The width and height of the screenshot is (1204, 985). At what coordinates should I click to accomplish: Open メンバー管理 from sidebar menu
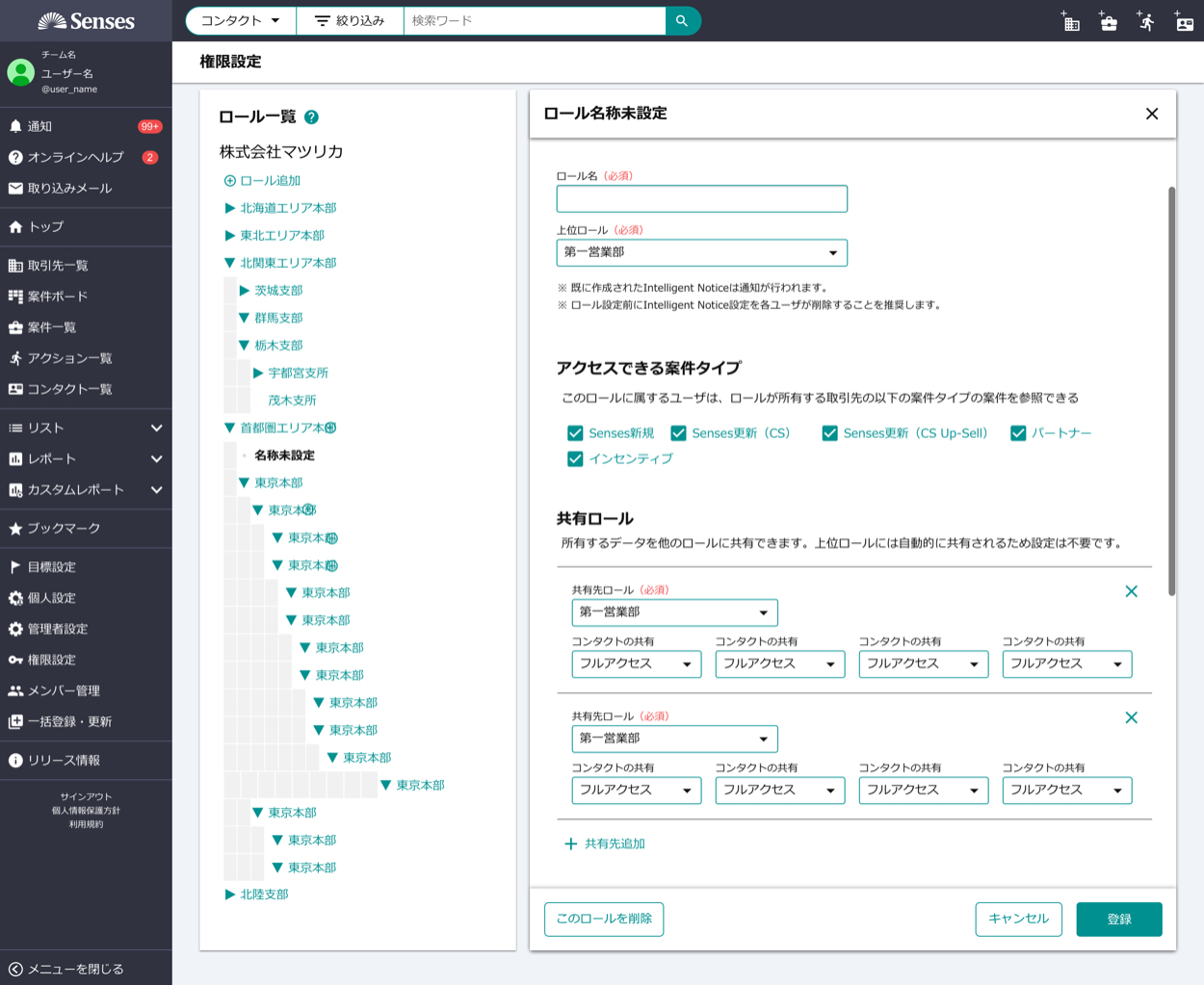click(x=64, y=690)
